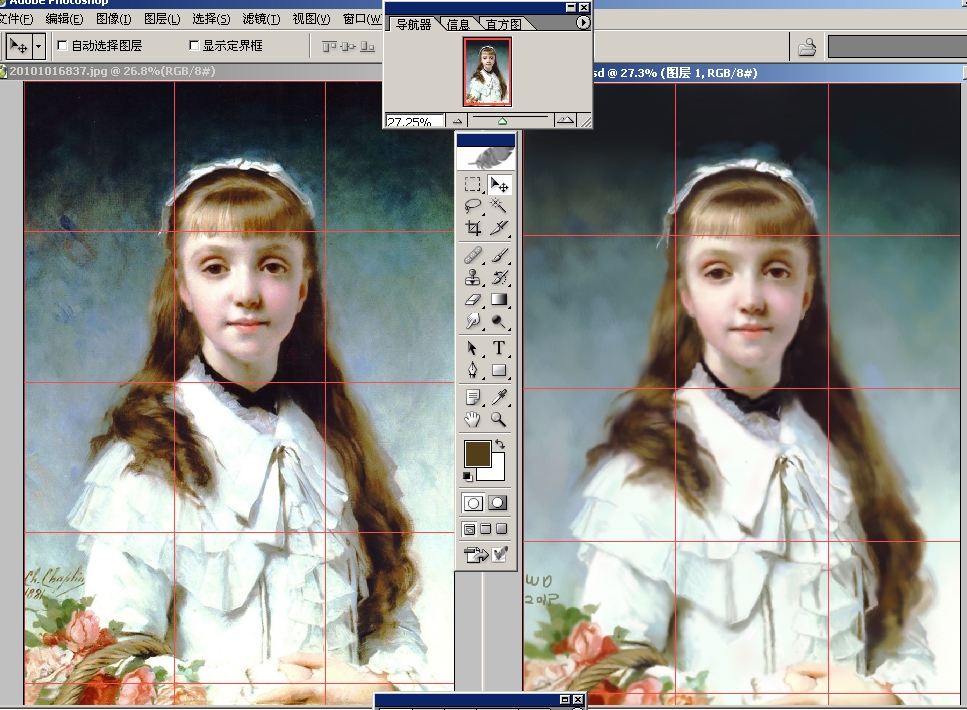The width and height of the screenshot is (967, 710).
Task: Select the Smudge tool
Action: pyautogui.click(x=473, y=321)
